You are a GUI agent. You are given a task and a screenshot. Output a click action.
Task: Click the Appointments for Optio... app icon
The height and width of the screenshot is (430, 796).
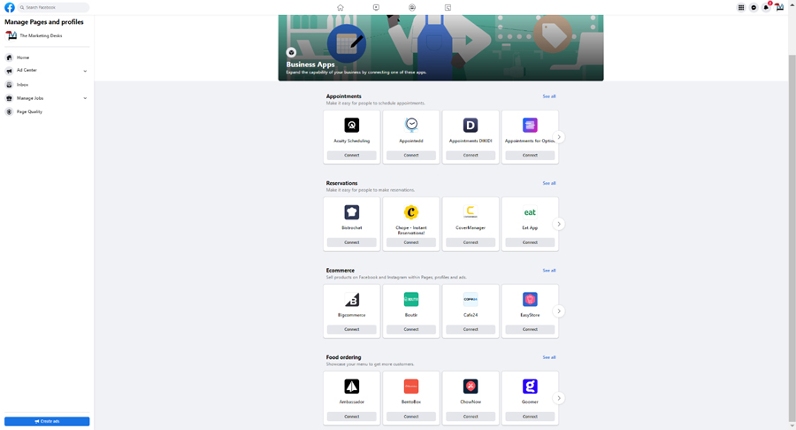pyautogui.click(x=530, y=125)
